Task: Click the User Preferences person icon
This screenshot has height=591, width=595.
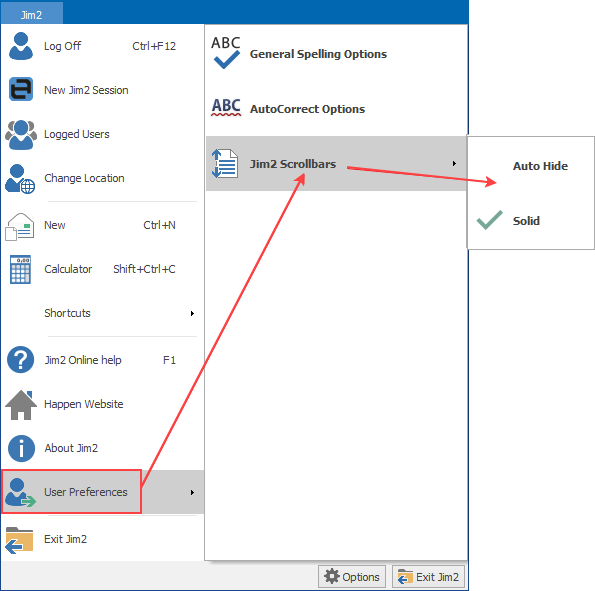Action: tap(20, 492)
